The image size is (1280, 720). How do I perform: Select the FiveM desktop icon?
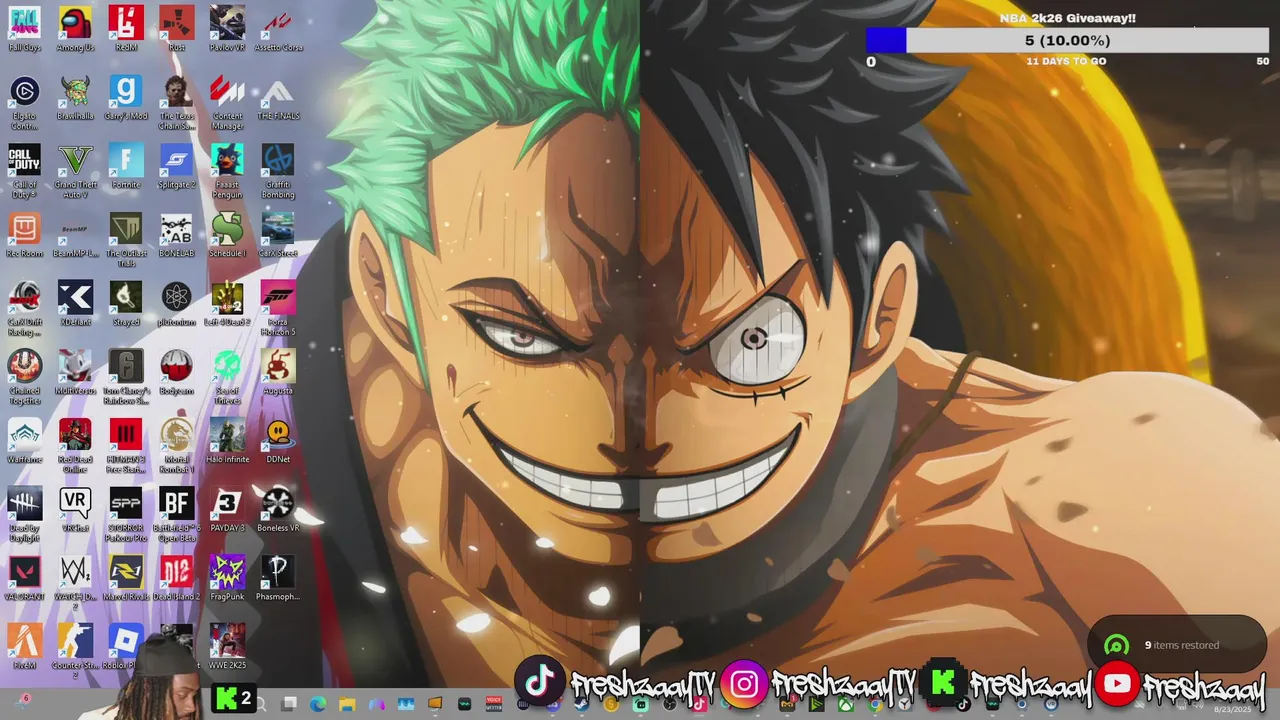[24, 646]
